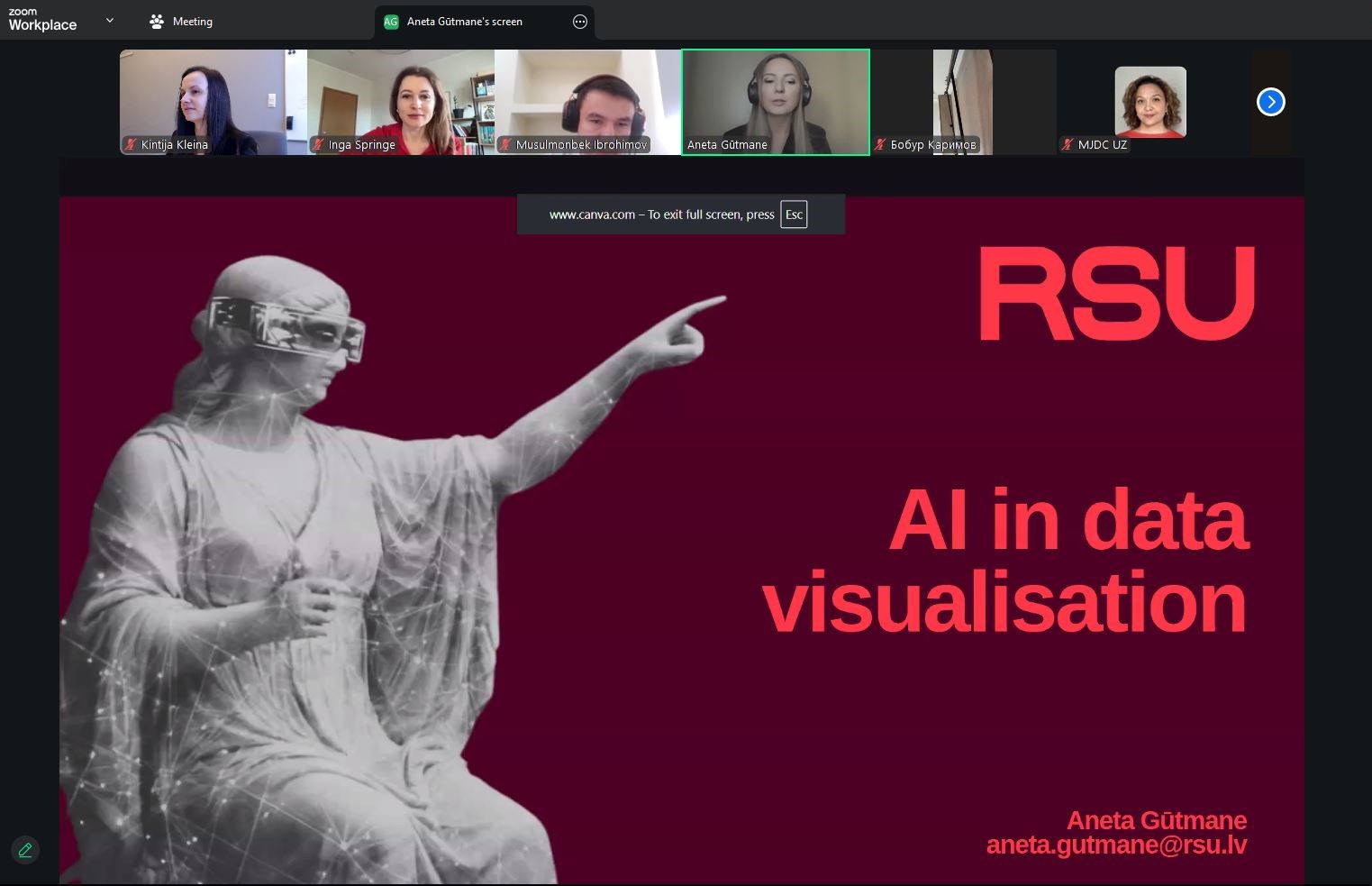Open the ellipsis options on the screen tab
Viewport: 1372px width, 886px height.
pyautogui.click(x=580, y=22)
